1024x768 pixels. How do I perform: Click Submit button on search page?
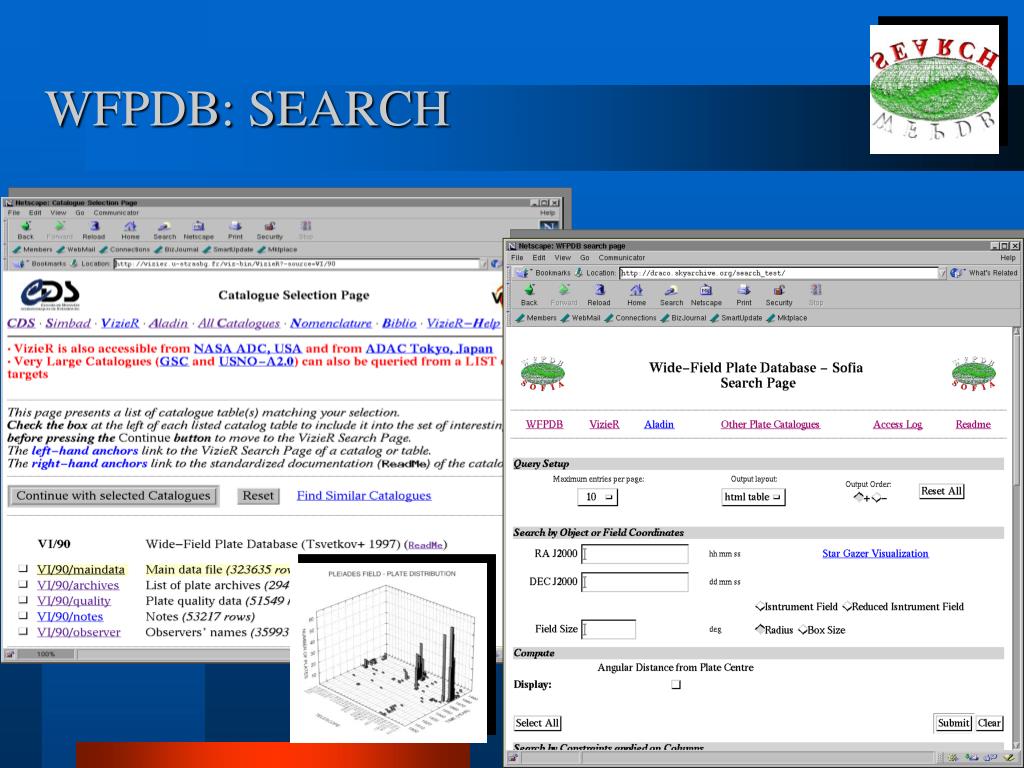(953, 722)
